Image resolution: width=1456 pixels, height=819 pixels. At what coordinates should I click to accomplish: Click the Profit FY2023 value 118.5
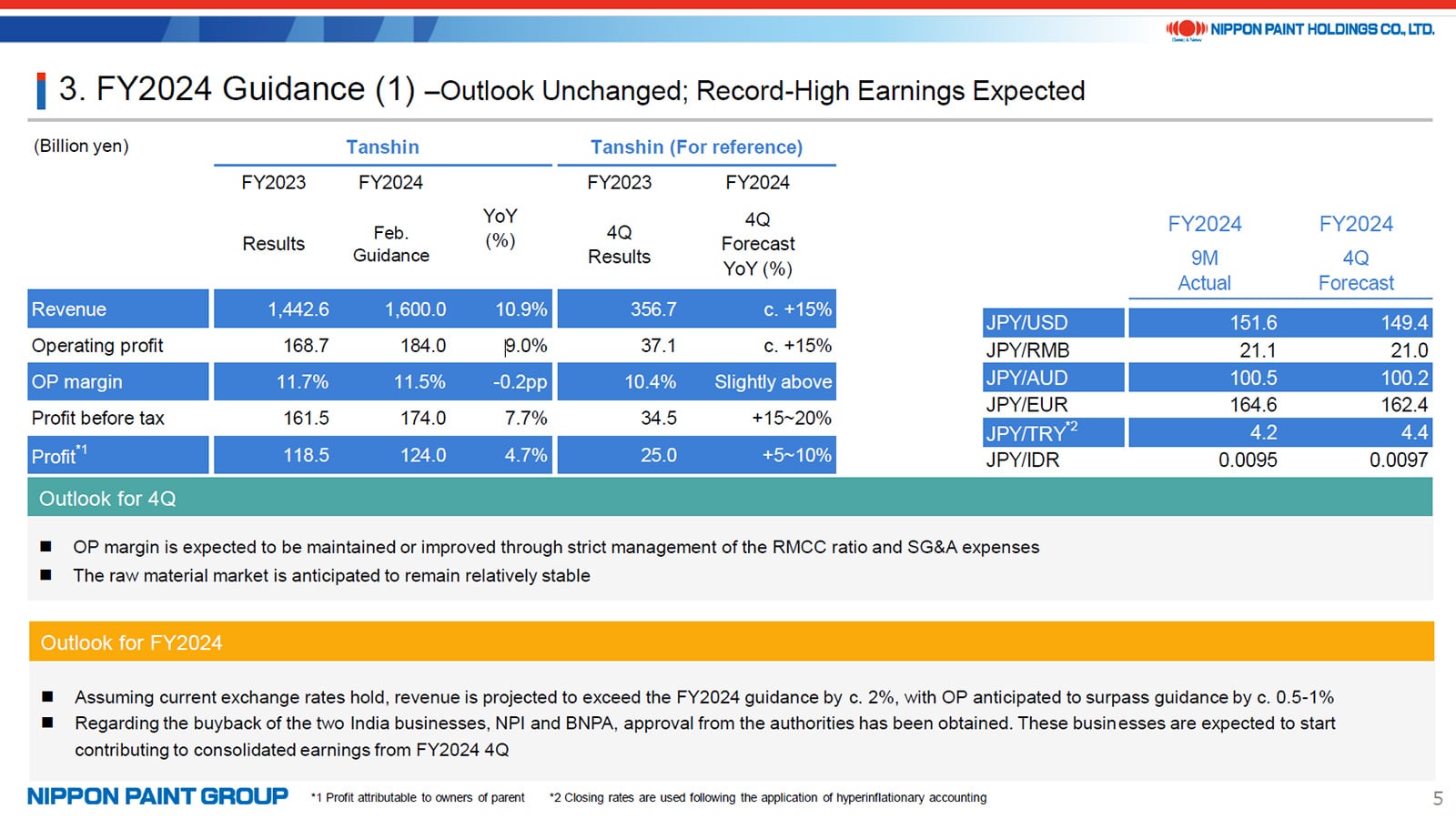306,455
